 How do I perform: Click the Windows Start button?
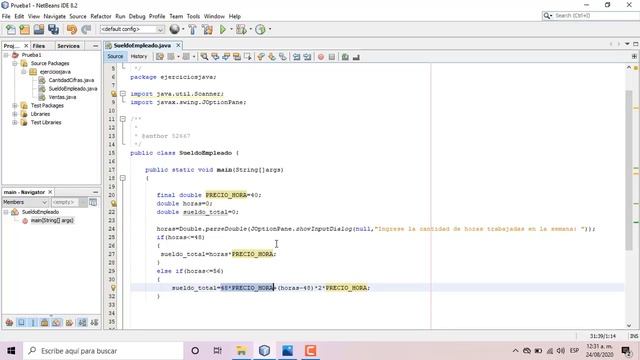pyautogui.click(x=11, y=351)
